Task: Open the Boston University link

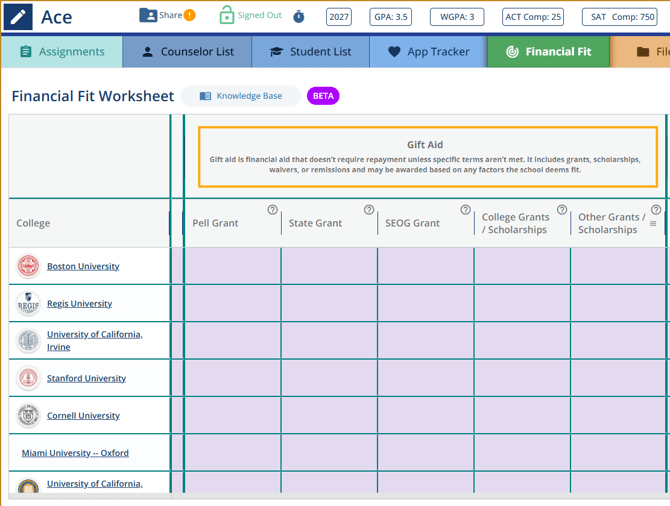Action: (83, 266)
